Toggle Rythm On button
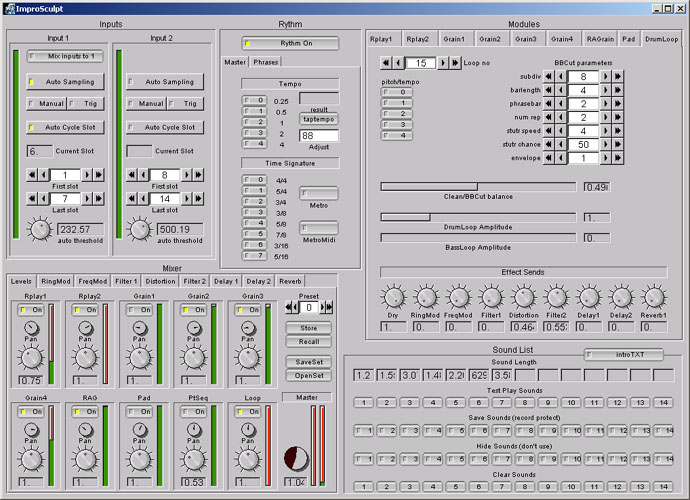The width and height of the screenshot is (690, 500). [x=290, y=43]
